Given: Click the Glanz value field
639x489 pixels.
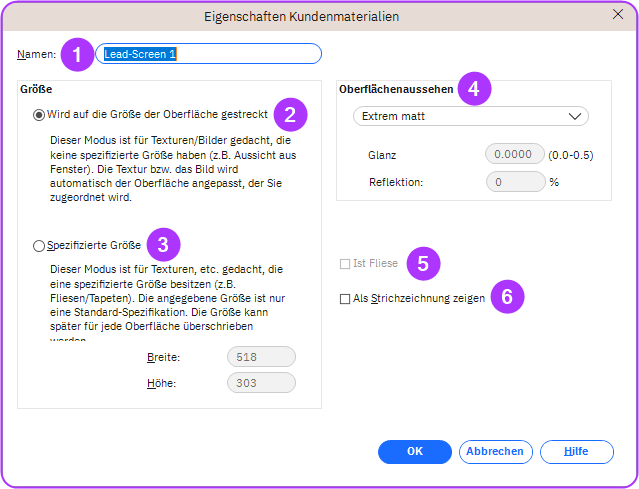Looking at the screenshot, I should point(514,154).
